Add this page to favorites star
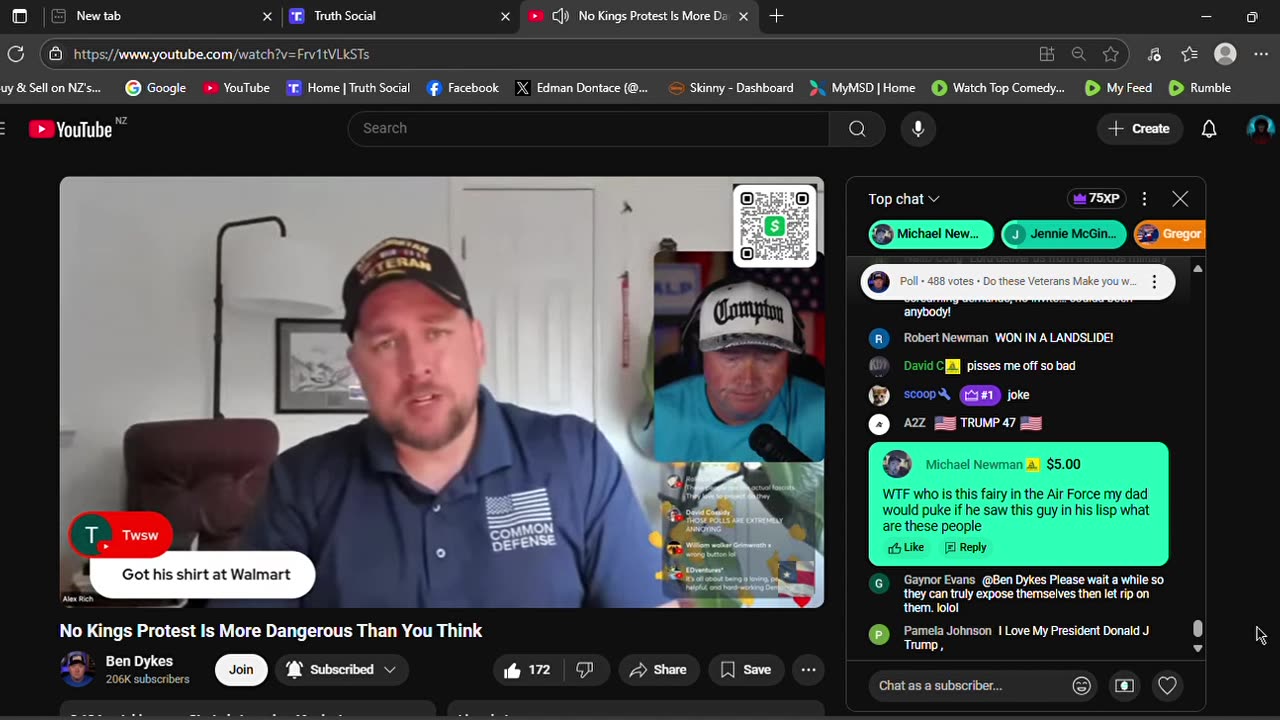This screenshot has height=720, width=1280. click(x=1111, y=54)
